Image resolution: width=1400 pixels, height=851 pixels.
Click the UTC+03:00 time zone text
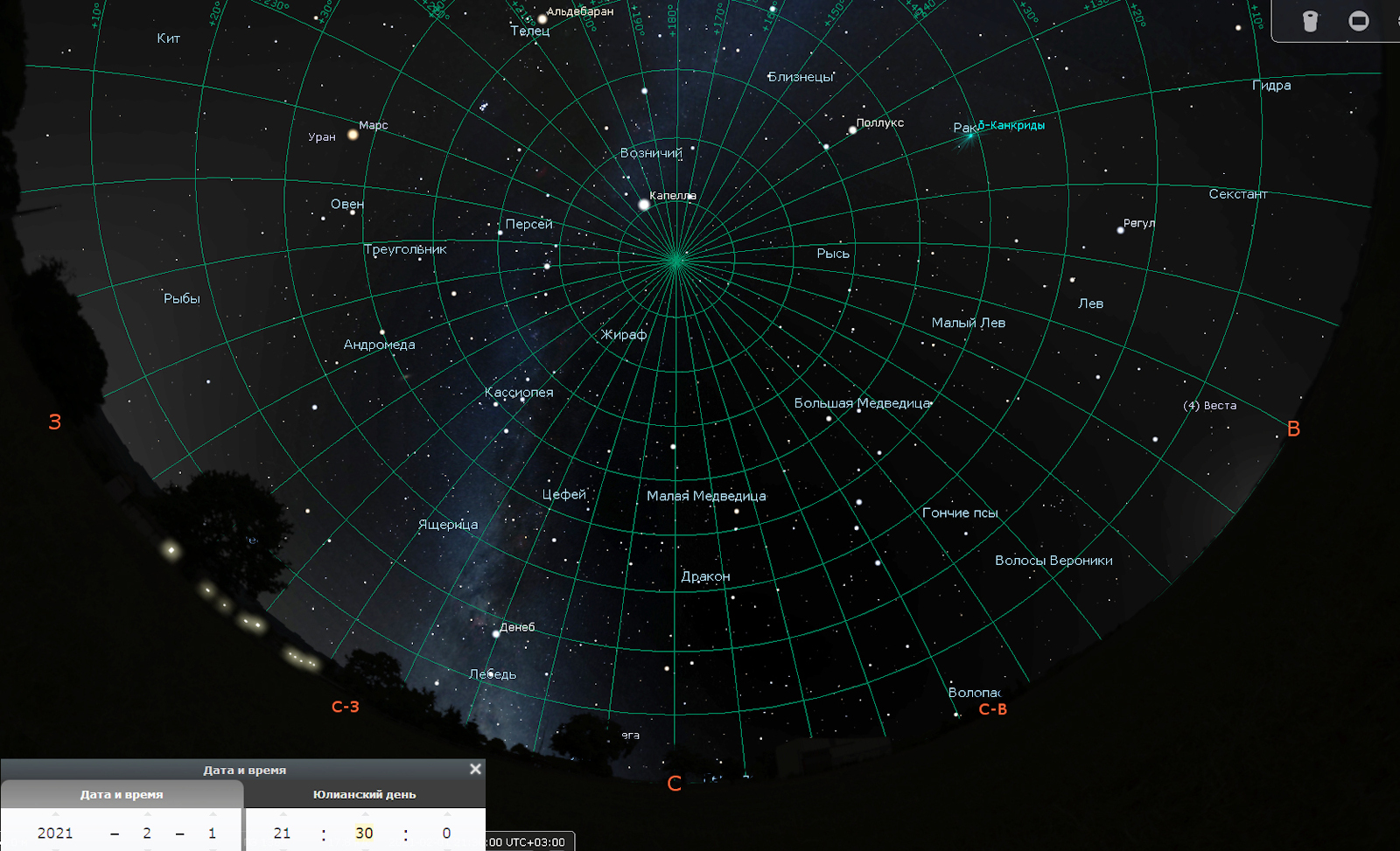535,842
